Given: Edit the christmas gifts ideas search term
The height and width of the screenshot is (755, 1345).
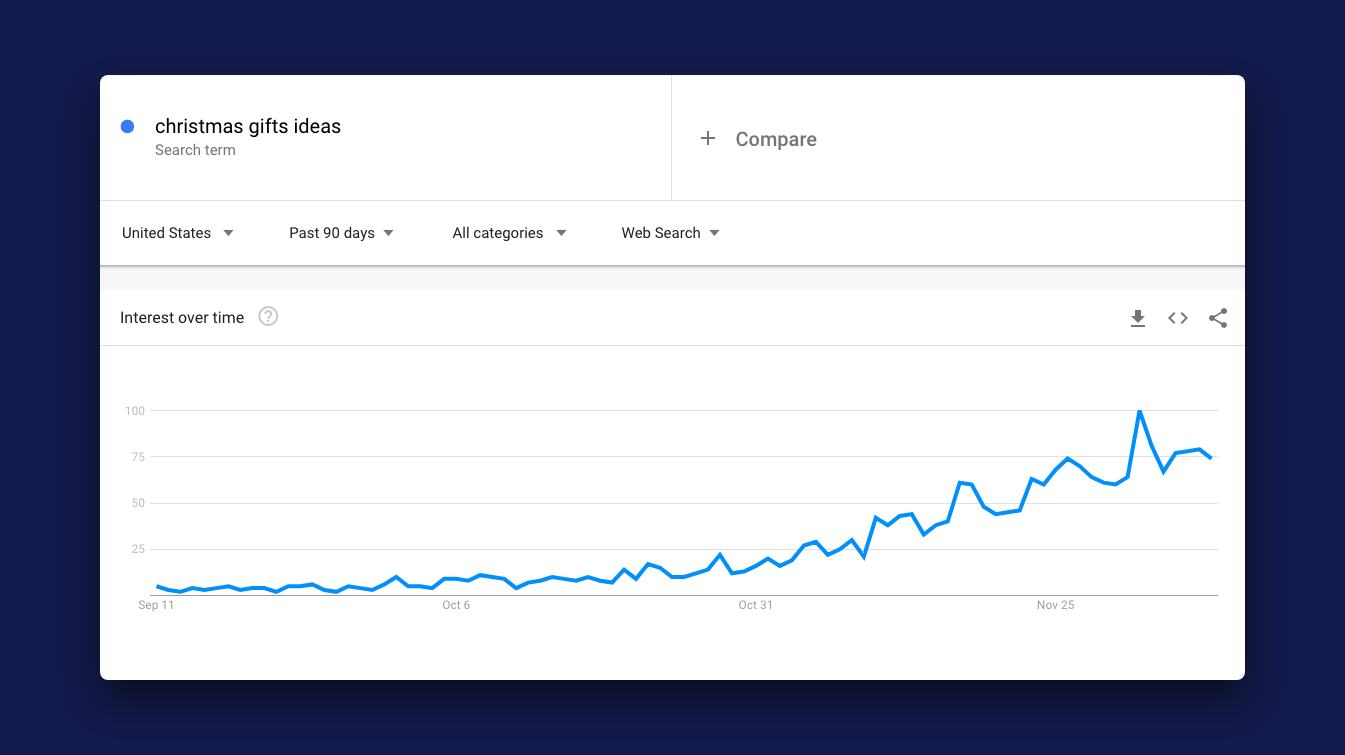Looking at the screenshot, I should pyautogui.click(x=248, y=127).
